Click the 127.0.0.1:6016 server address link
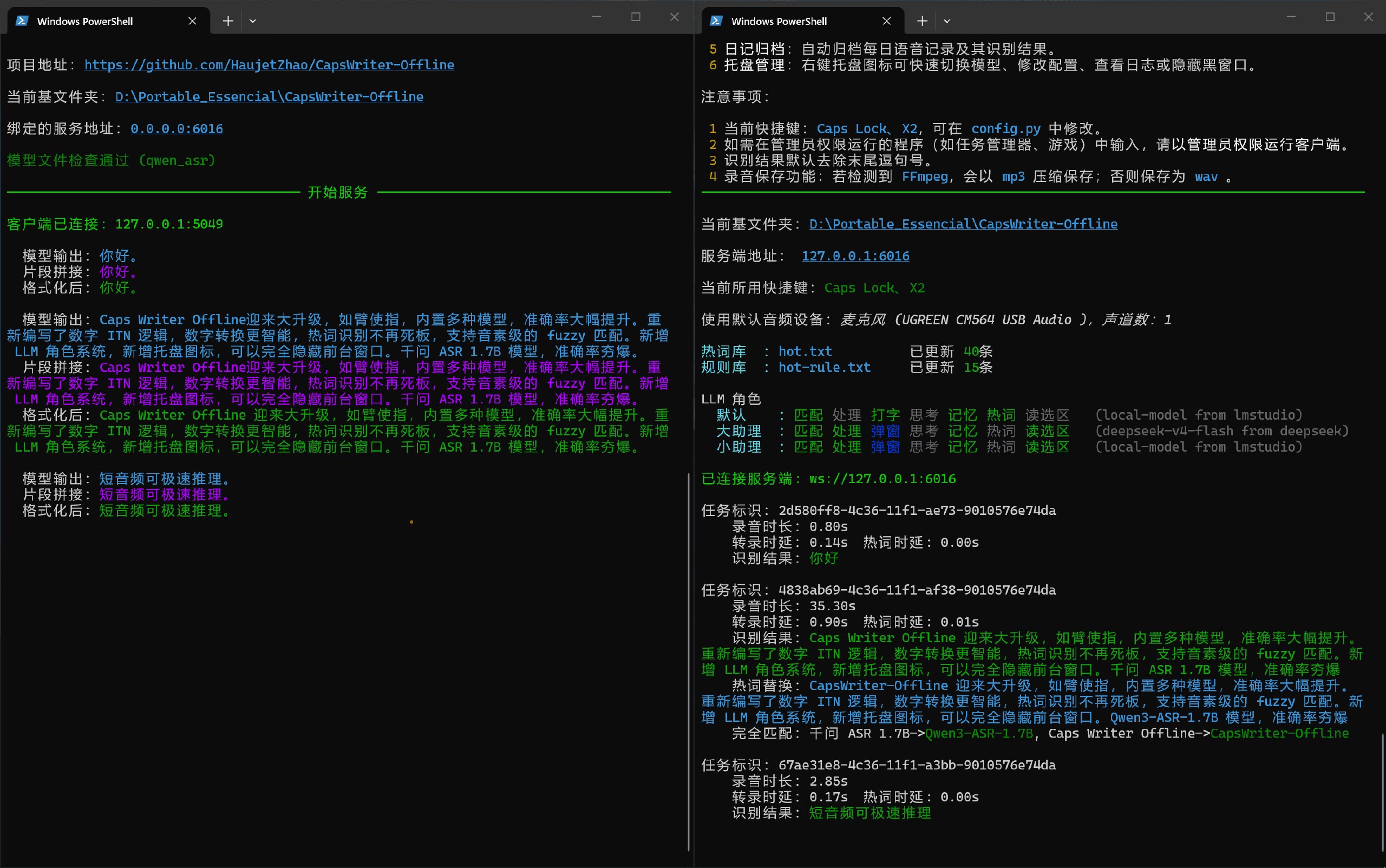This screenshot has width=1386, height=868. [x=855, y=256]
